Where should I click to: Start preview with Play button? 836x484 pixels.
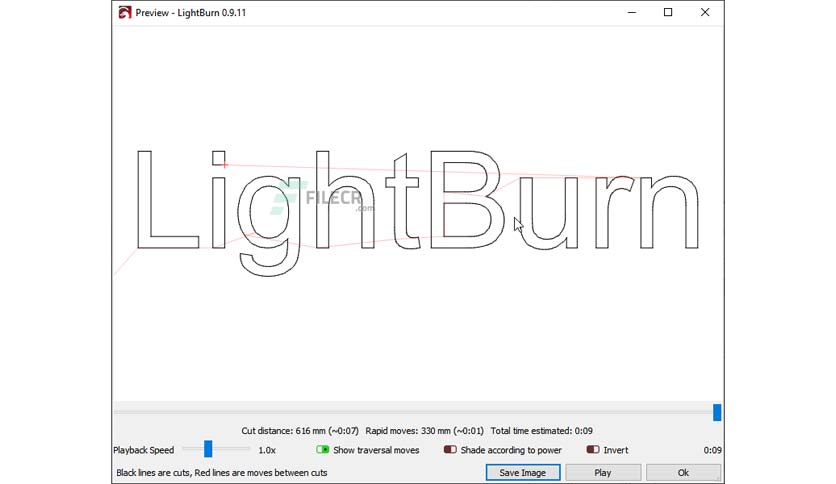603,473
